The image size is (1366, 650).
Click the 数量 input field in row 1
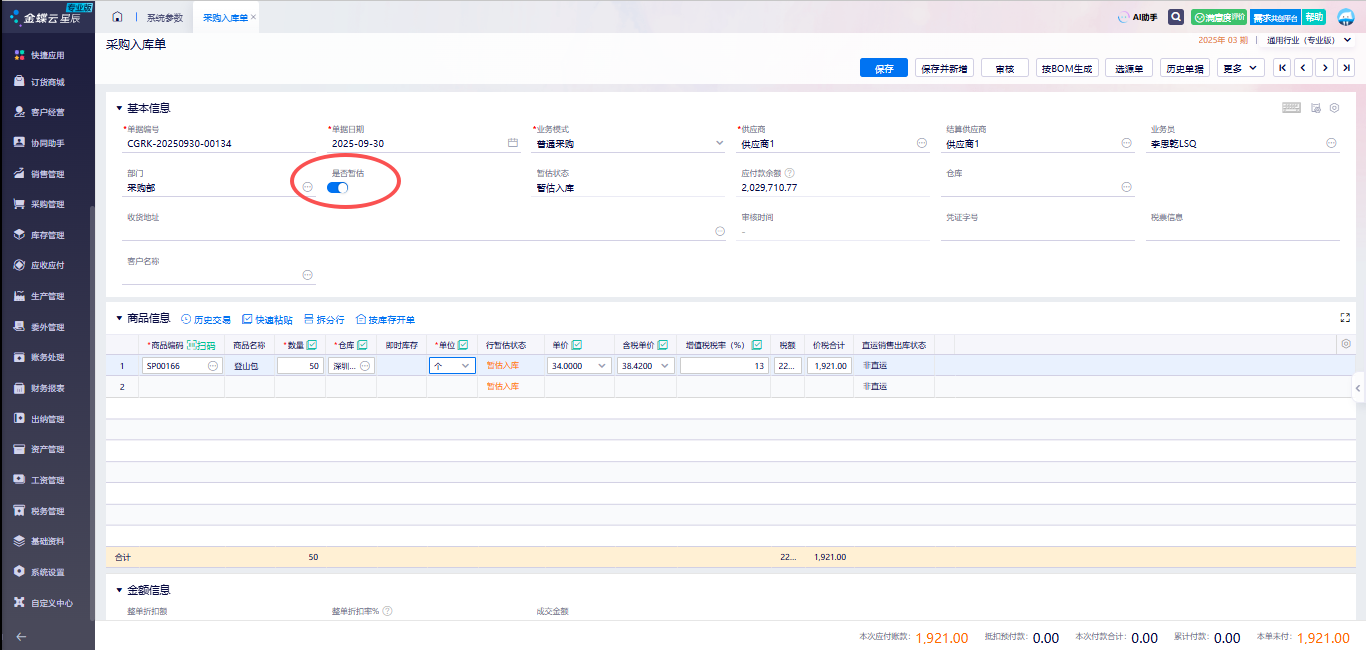300,366
